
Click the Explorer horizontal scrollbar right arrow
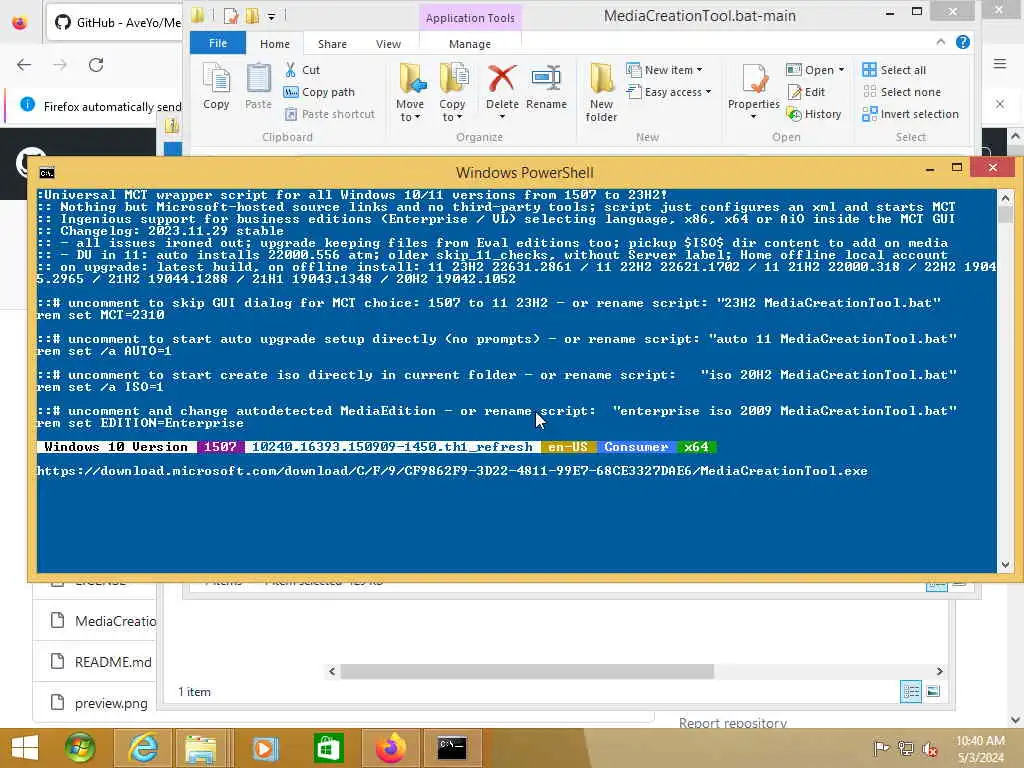point(939,671)
